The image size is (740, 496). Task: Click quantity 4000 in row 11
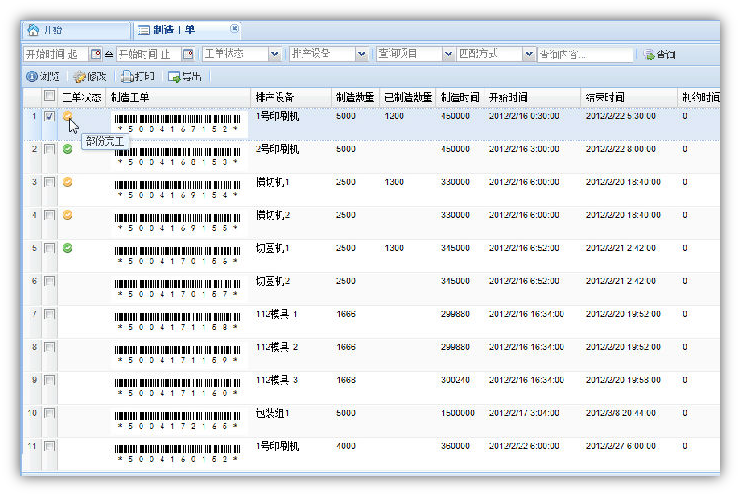point(346,446)
